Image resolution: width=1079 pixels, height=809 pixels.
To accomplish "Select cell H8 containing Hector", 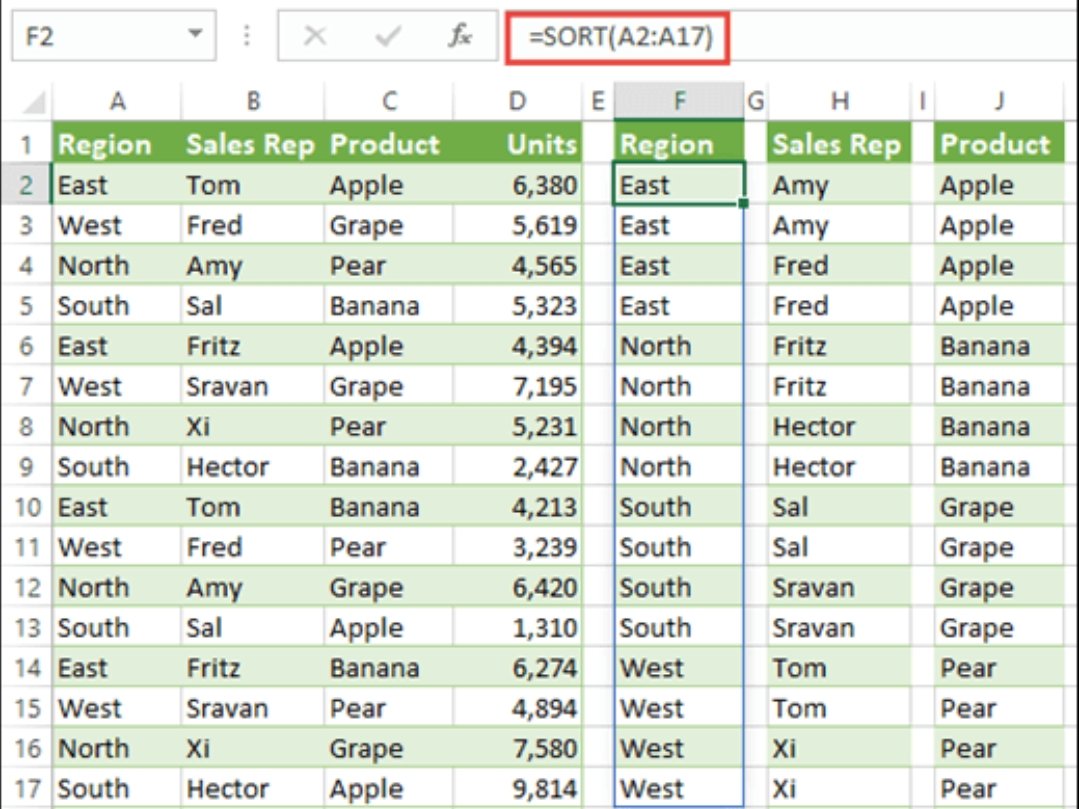I will [x=837, y=427].
